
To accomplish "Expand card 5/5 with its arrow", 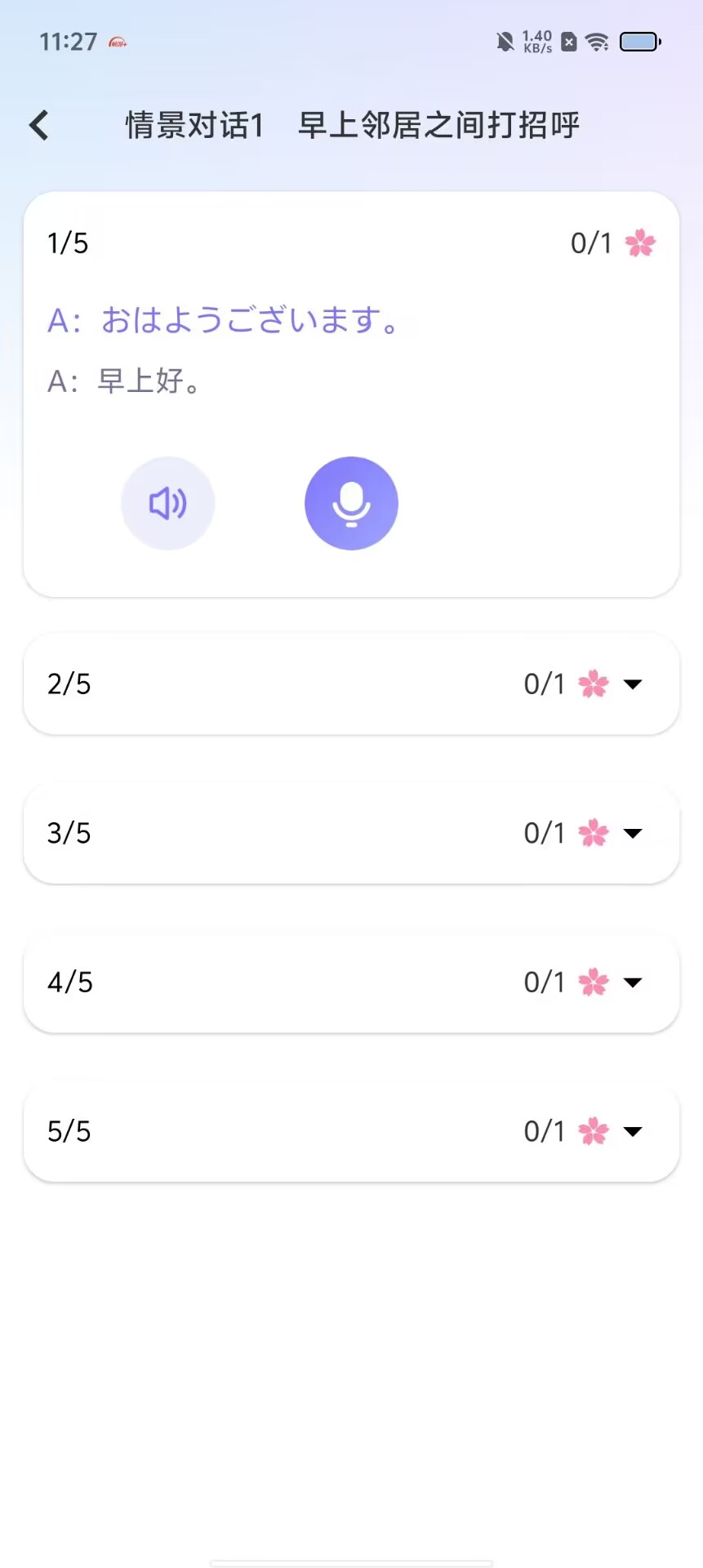I will 633,1131.
